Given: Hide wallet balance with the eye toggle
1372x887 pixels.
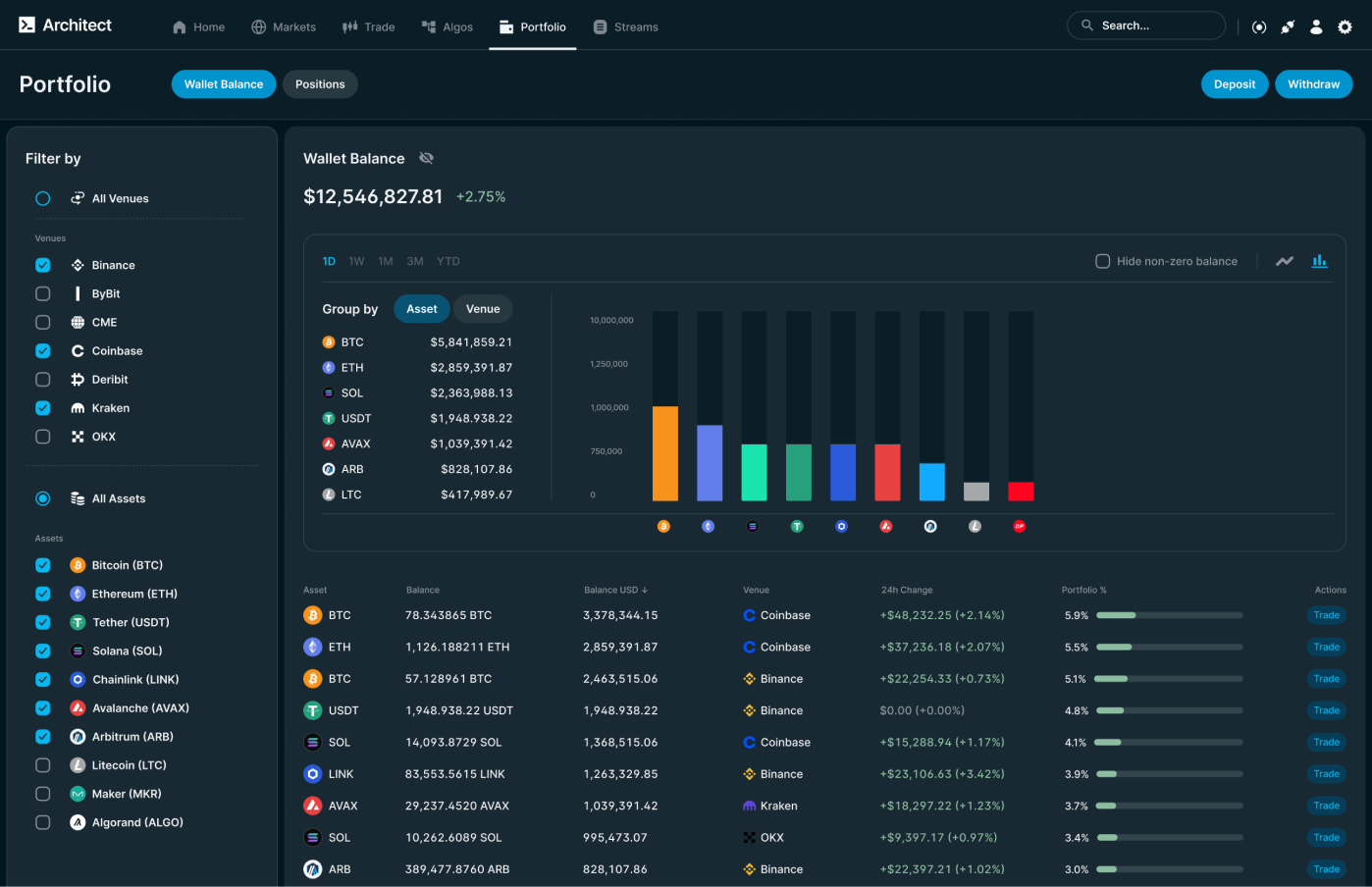Looking at the screenshot, I should click(x=426, y=158).
